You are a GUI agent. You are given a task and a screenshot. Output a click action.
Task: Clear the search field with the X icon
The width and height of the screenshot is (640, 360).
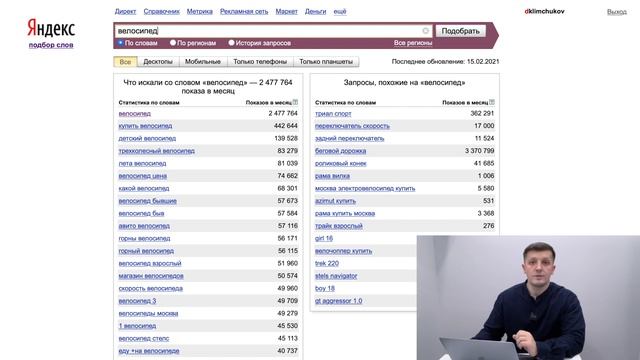click(x=425, y=31)
